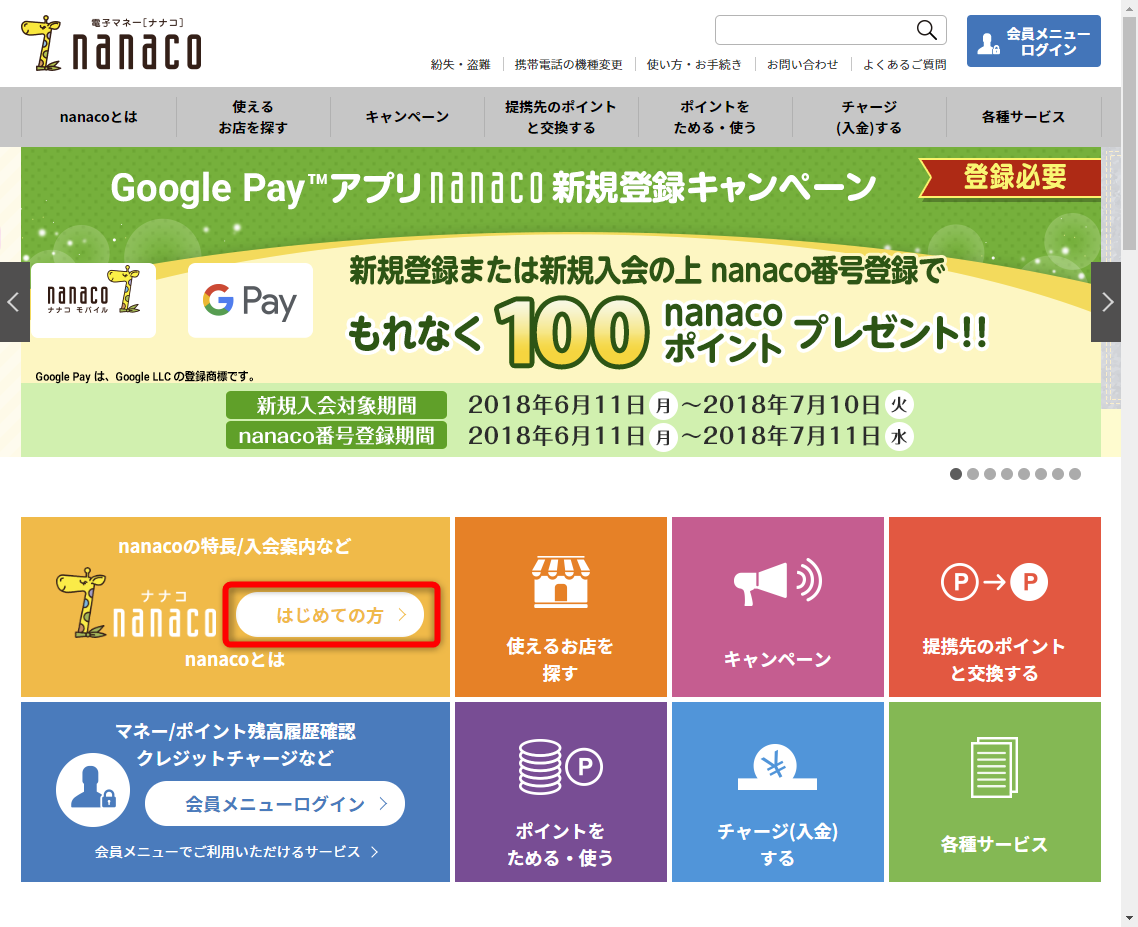Click the はじめての方 button

[330, 616]
